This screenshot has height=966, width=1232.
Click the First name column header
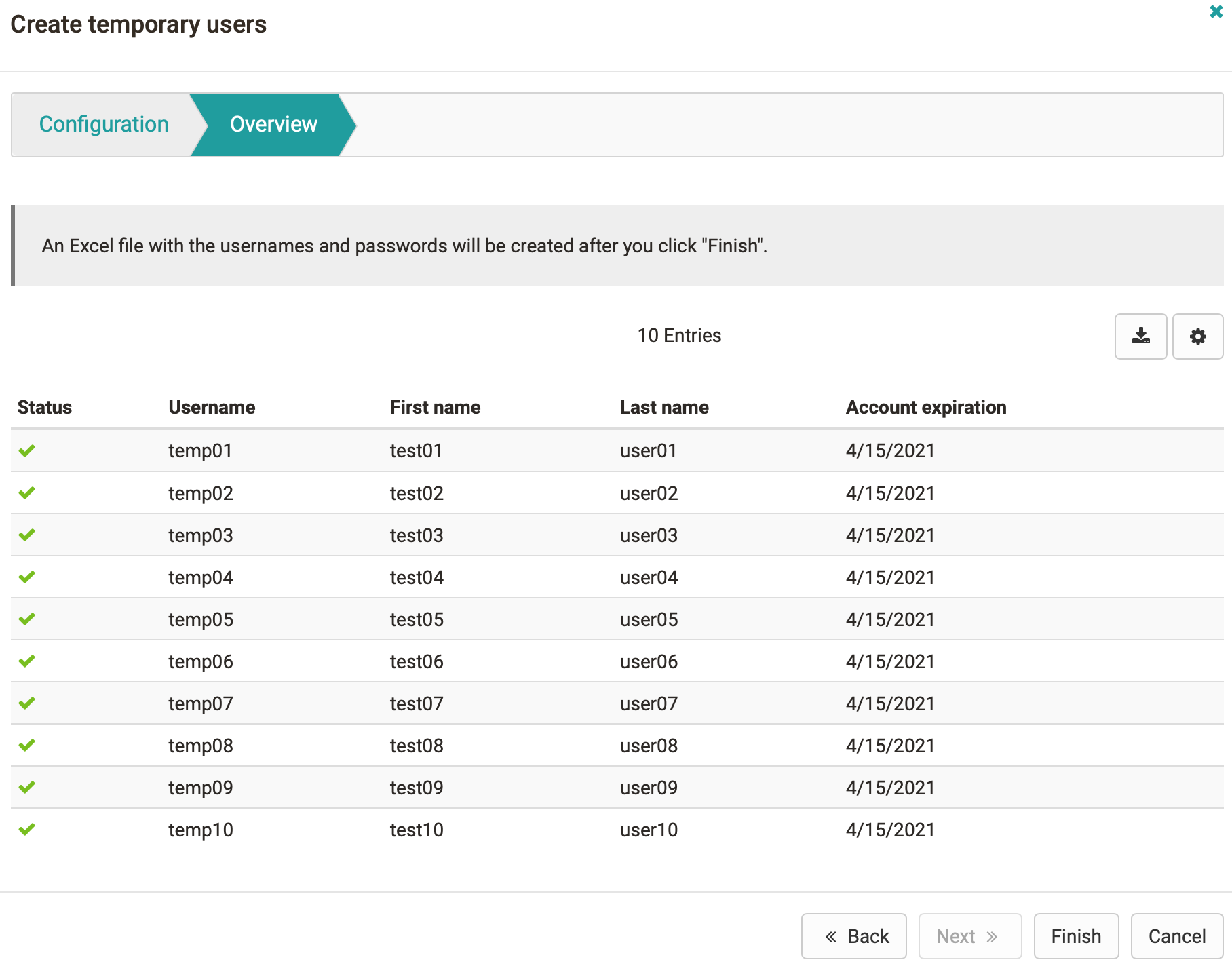[x=435, y=407]
